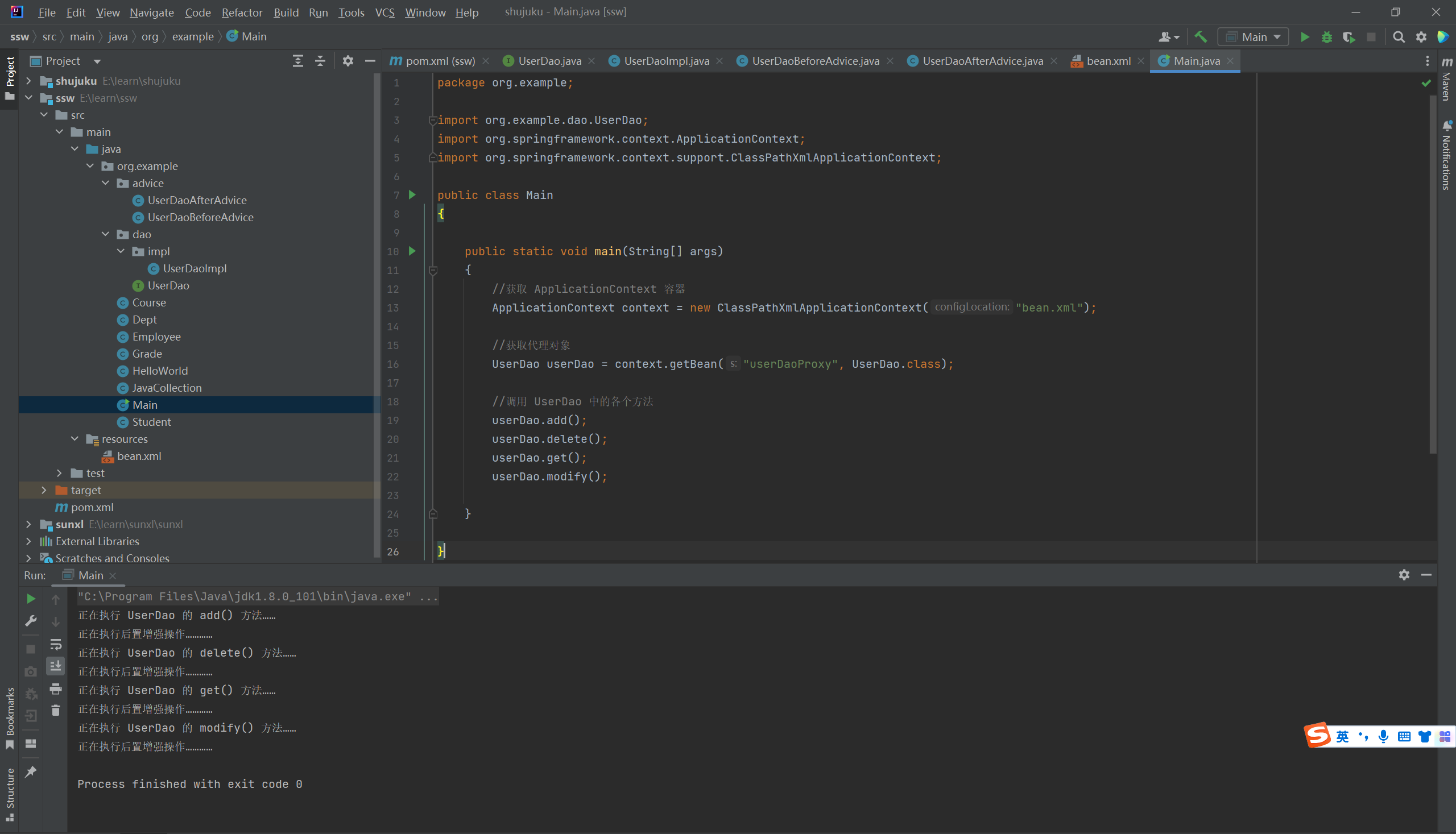1456x834 pixels.
Task: Open Search Everywhere magnifier icon
Action: click(x=1399, y=37)
